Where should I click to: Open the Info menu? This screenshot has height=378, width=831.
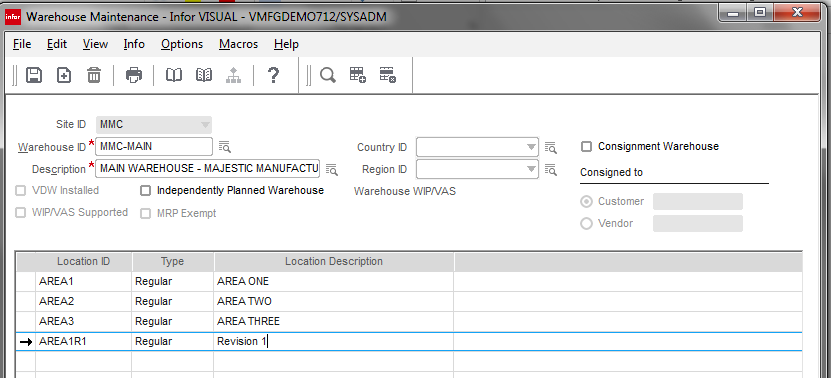point(134,44)
